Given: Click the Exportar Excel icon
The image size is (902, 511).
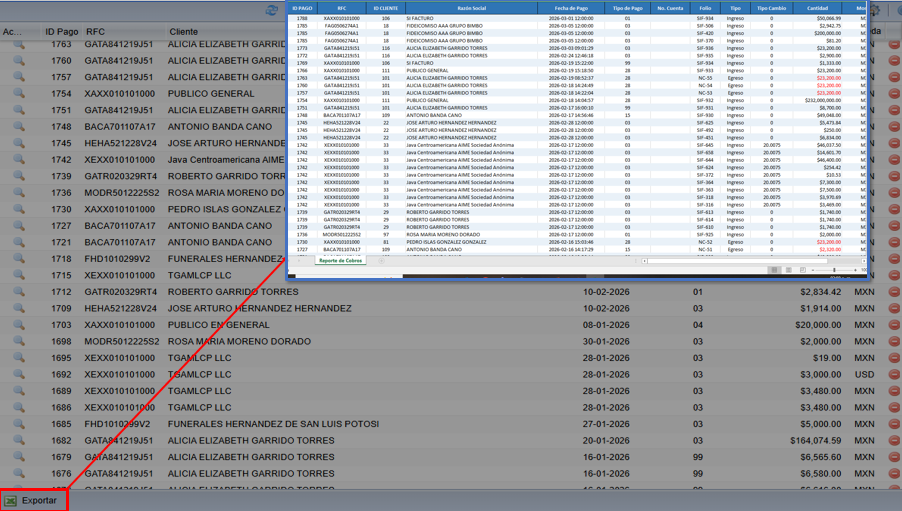Looking at the screenshot, I should coord(11,500).
